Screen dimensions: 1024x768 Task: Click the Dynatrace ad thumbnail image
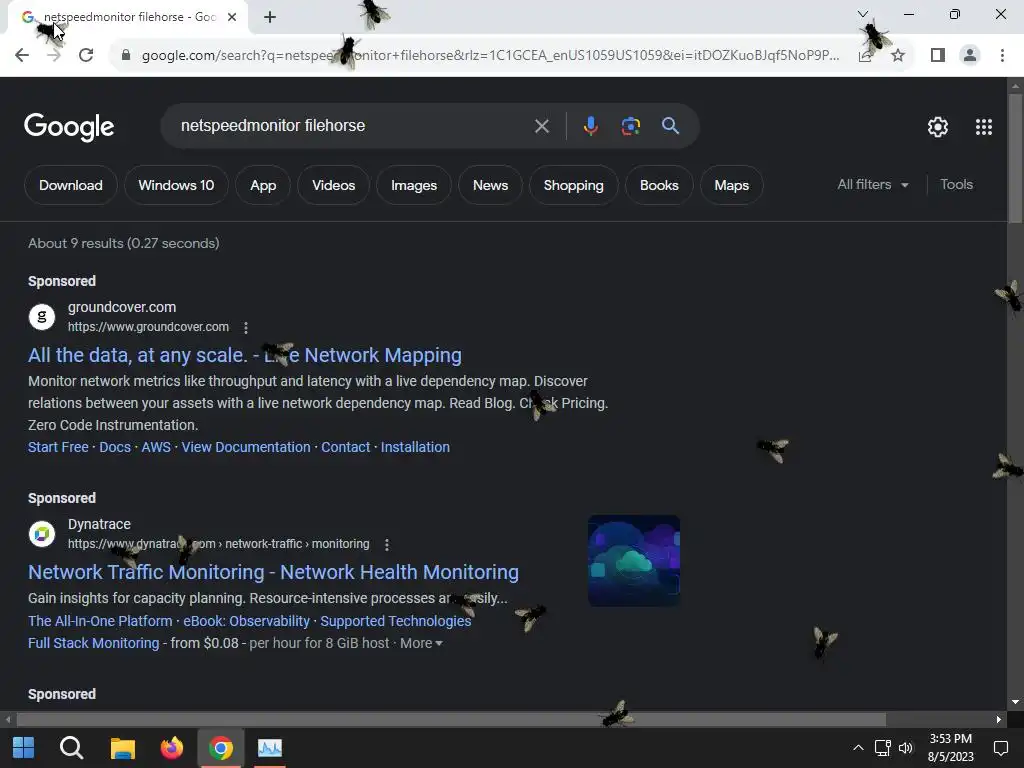[x=634, y=560]
